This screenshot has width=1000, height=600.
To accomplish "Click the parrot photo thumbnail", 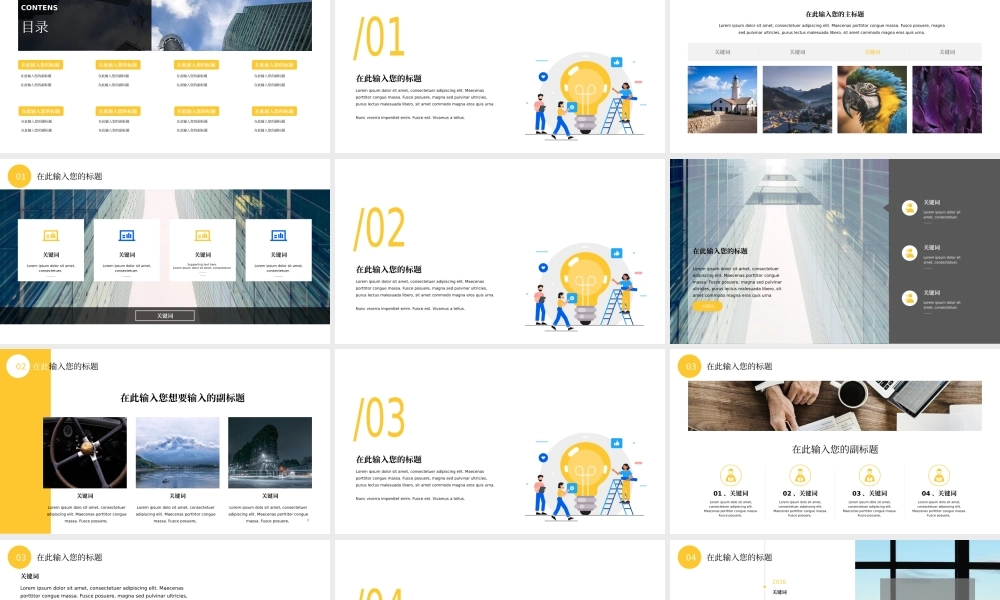I will pos(872,99).
